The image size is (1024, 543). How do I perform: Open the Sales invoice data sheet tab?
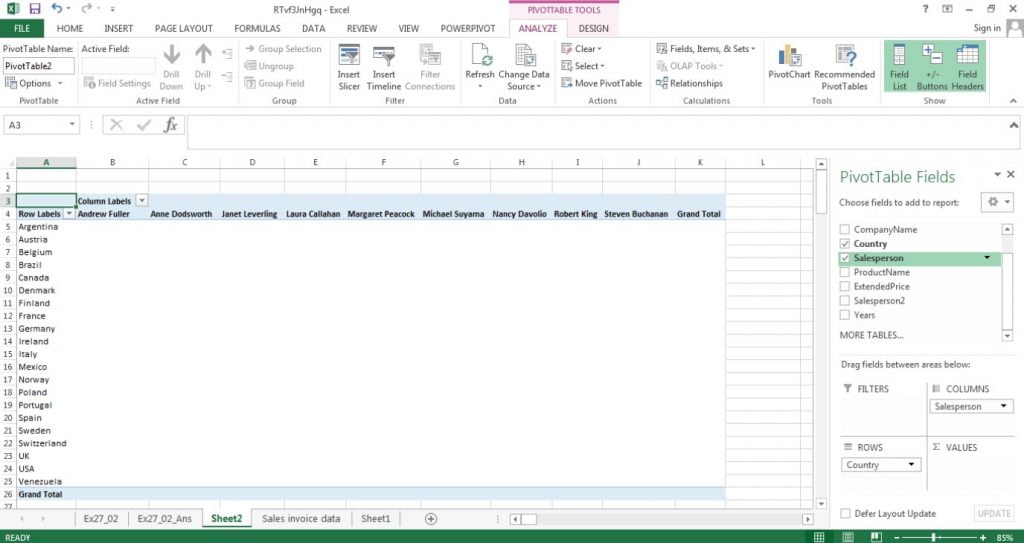point(301,519)
